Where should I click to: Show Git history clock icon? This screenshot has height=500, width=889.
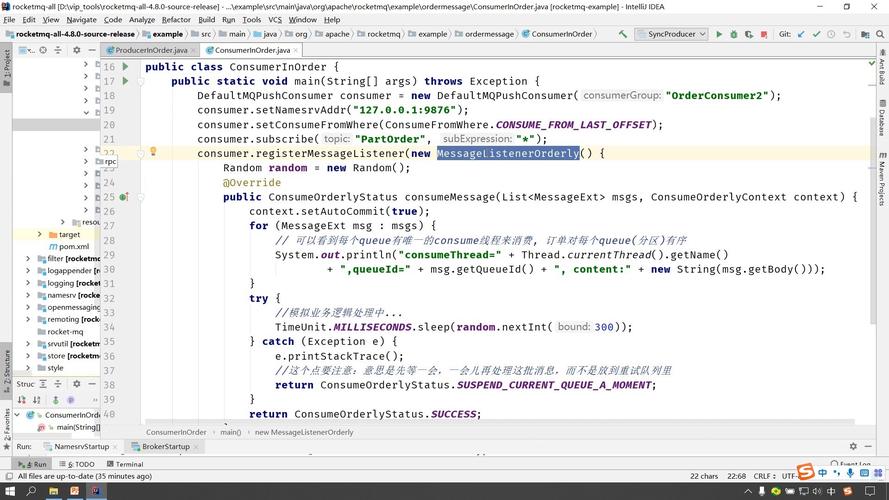[831, 34]
